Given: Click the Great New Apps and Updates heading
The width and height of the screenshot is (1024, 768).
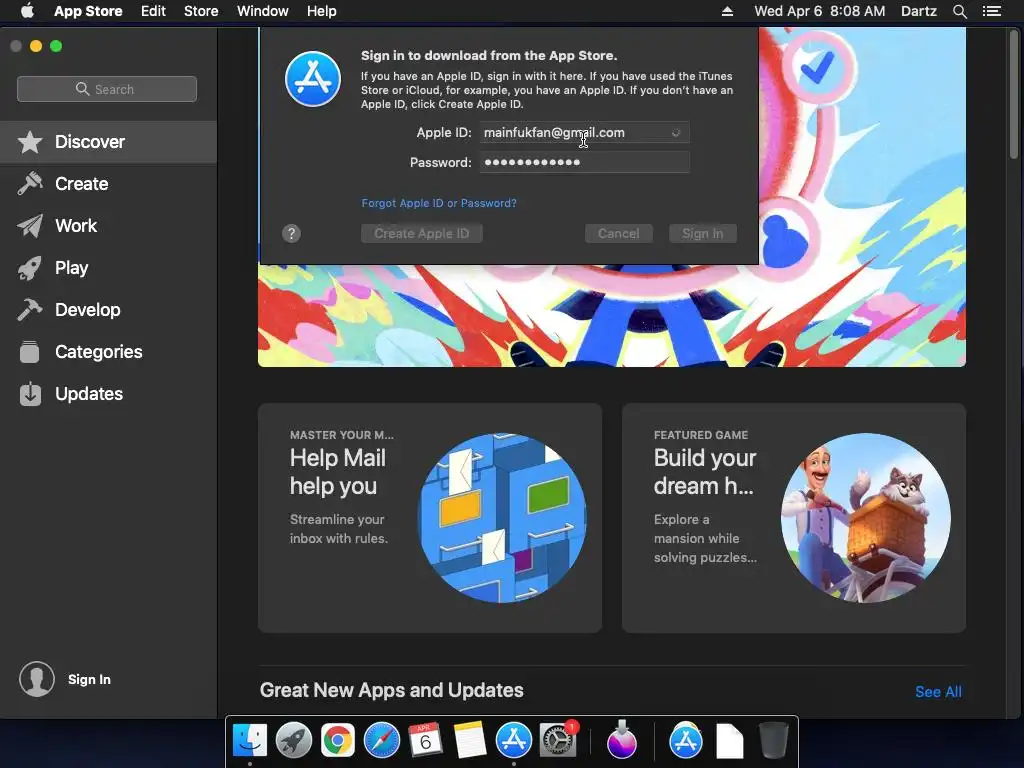Looking at the screenshot, I should tap(392, 690).
